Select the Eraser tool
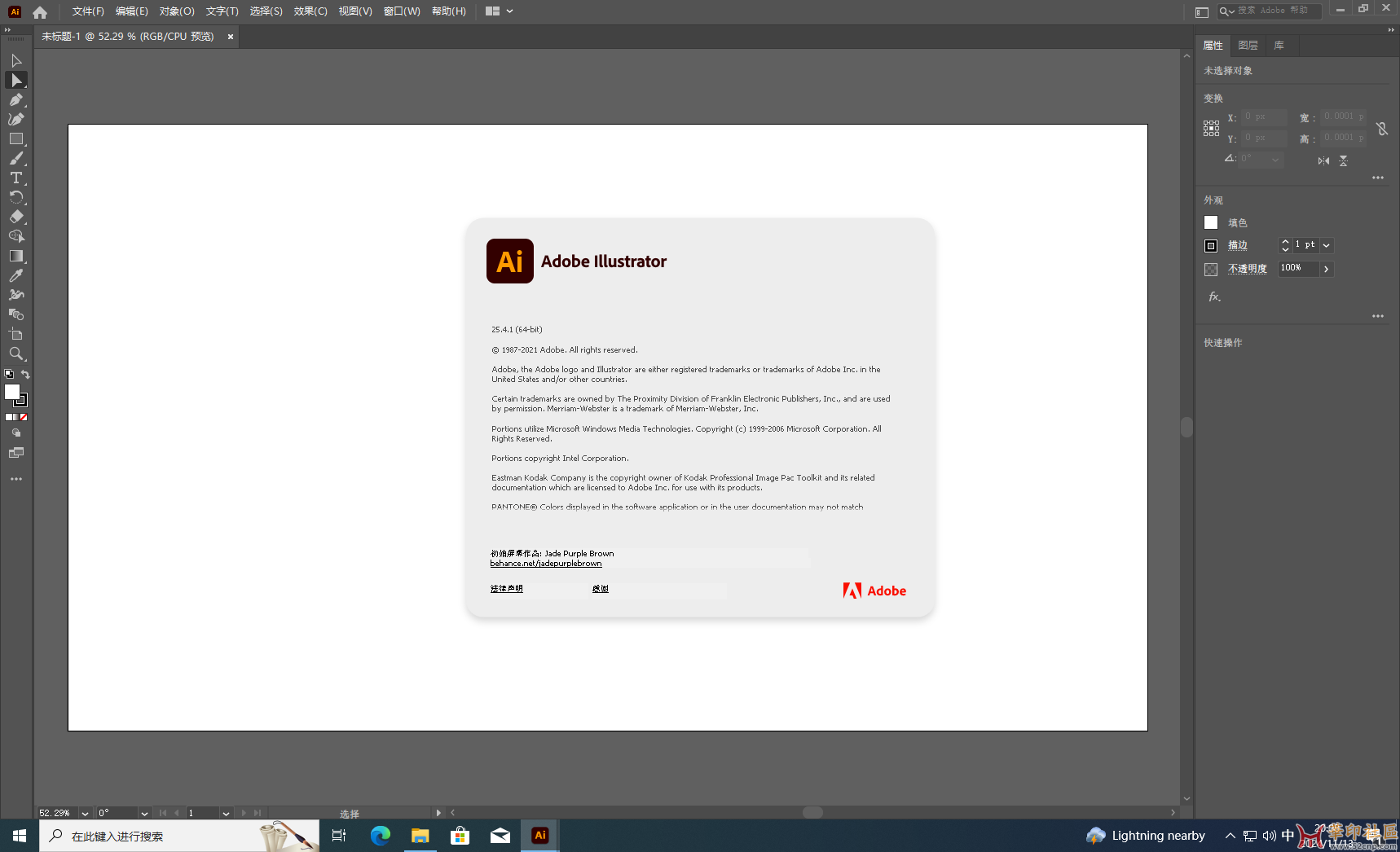The width and height of the screenshot is (1400, 852). point(16,217)
